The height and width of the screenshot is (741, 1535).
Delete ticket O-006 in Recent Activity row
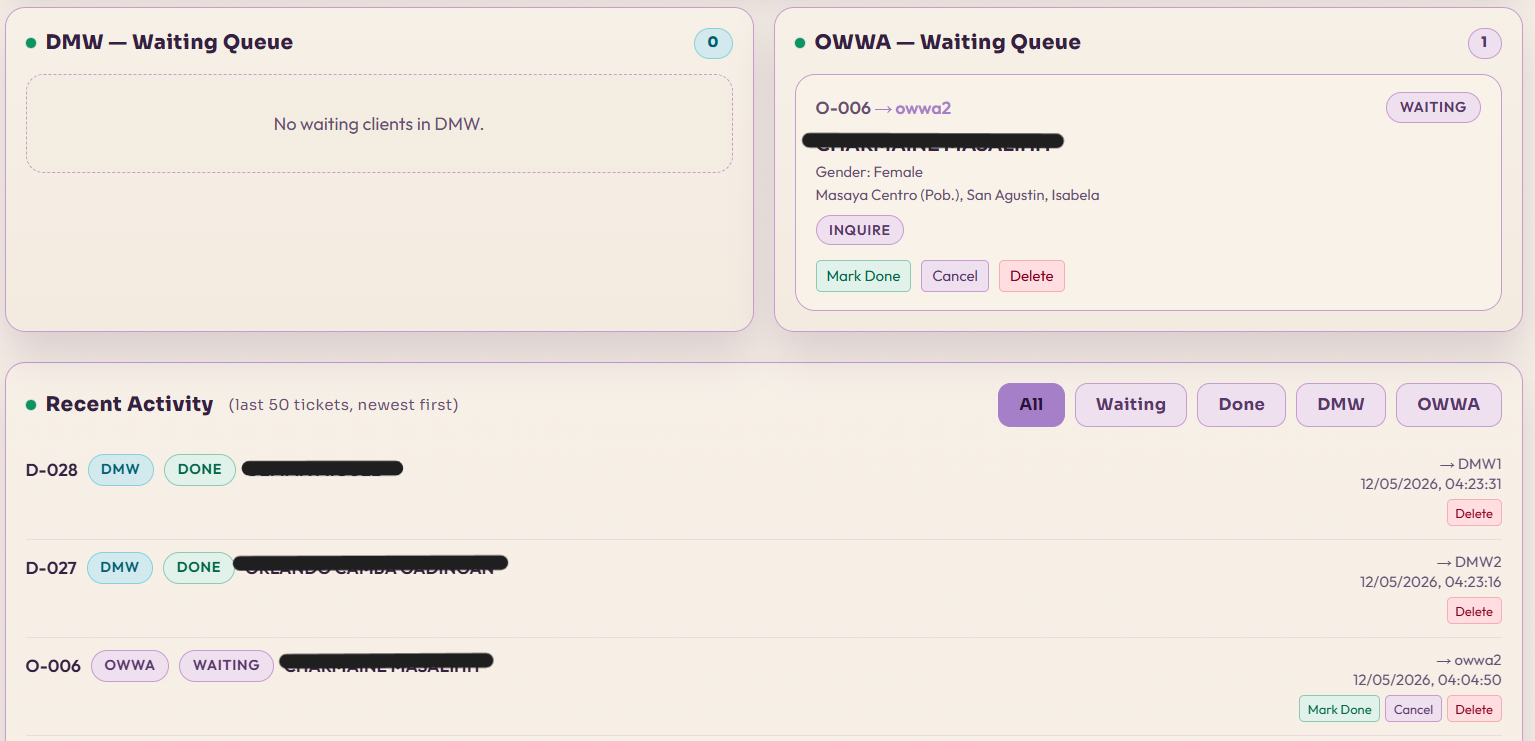[x=1474, y=709]
